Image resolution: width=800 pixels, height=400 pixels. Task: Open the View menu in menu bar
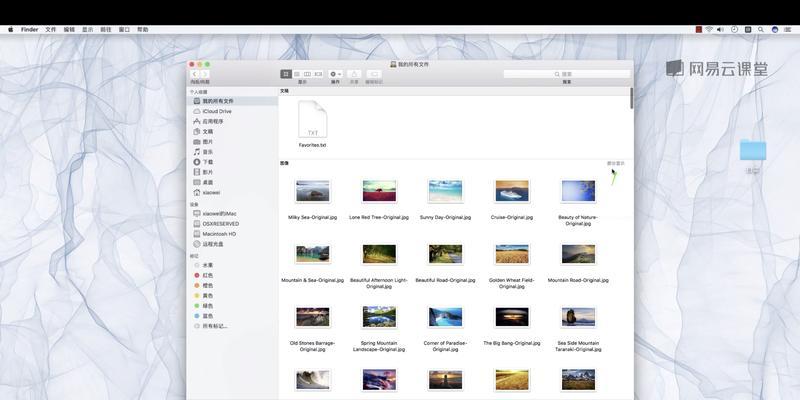[x=87, y=30]
